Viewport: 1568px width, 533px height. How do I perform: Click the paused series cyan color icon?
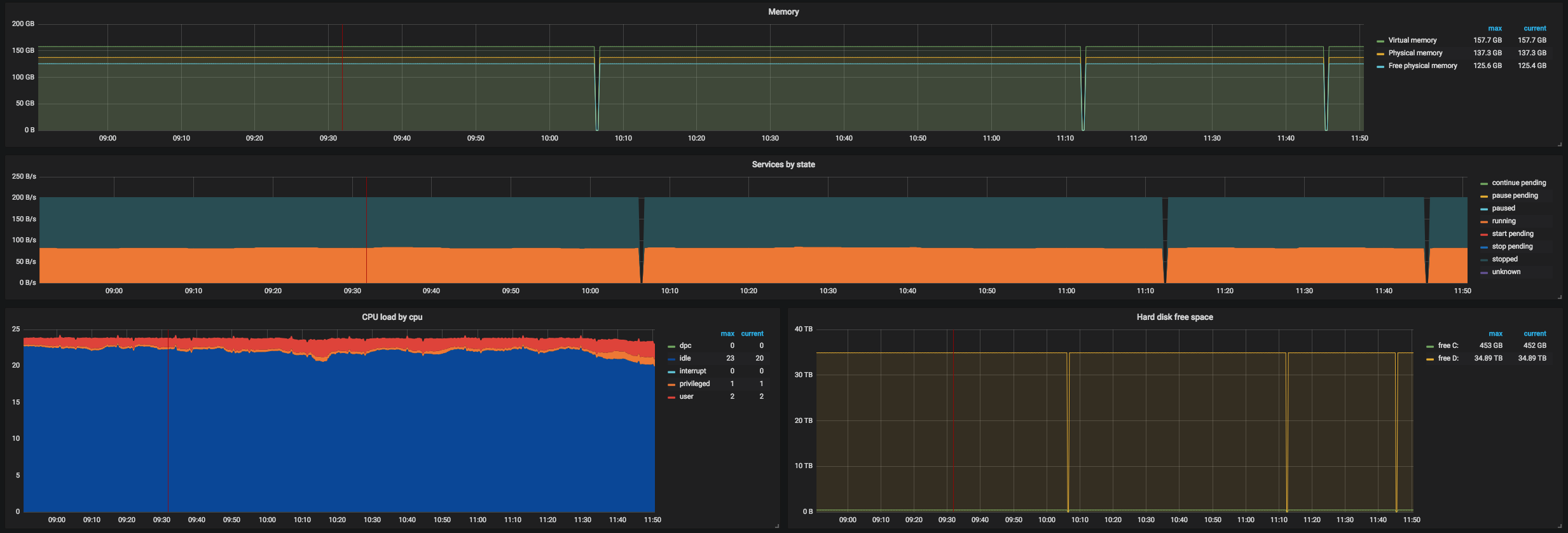[1484, 209]
